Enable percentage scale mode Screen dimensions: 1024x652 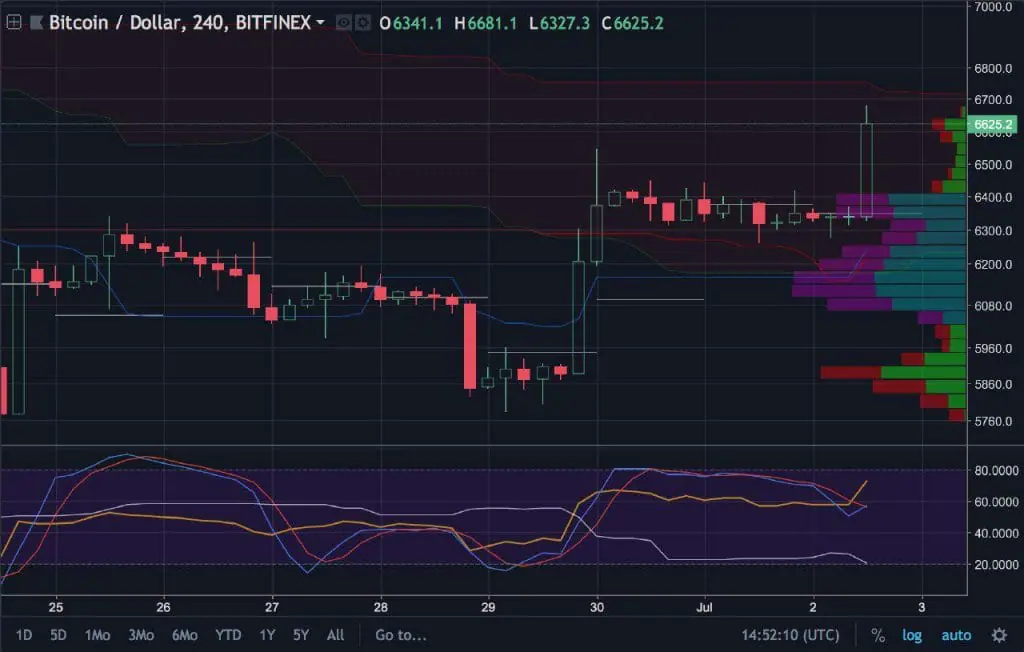(877, 635)
